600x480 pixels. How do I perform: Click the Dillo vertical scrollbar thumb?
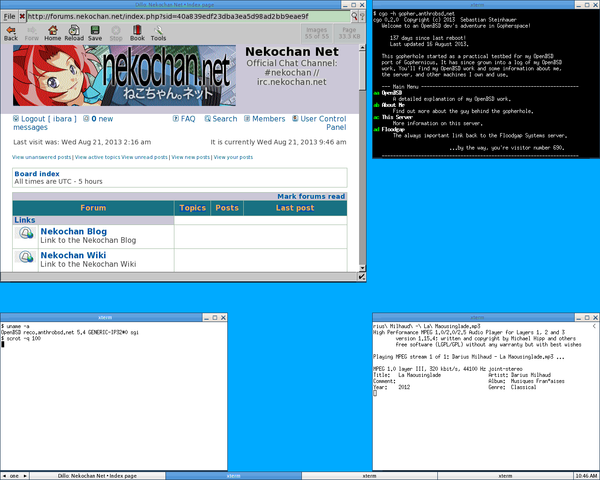coord(362,70)
